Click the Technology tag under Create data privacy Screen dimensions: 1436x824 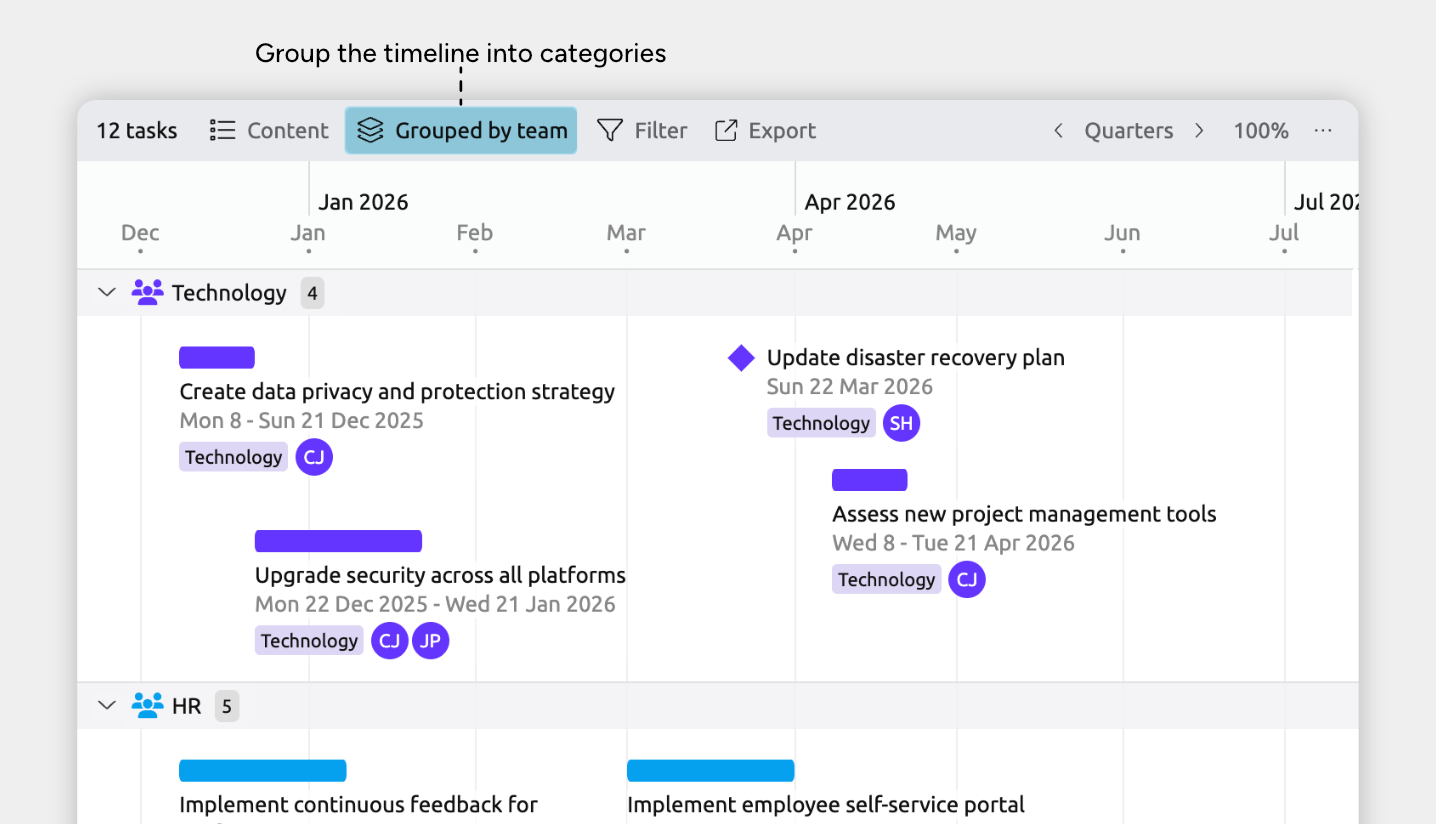[234, 457]
